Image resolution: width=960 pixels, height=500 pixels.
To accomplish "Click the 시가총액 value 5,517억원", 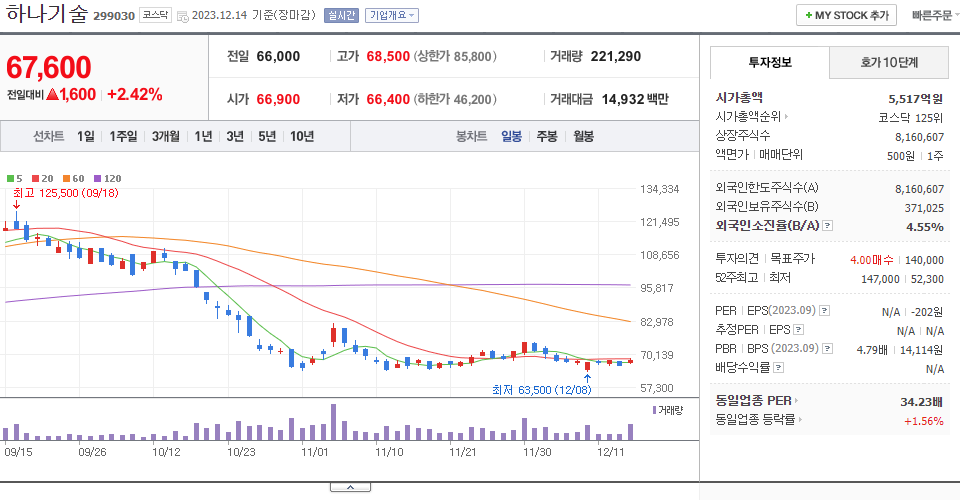I will pos(916,99).
